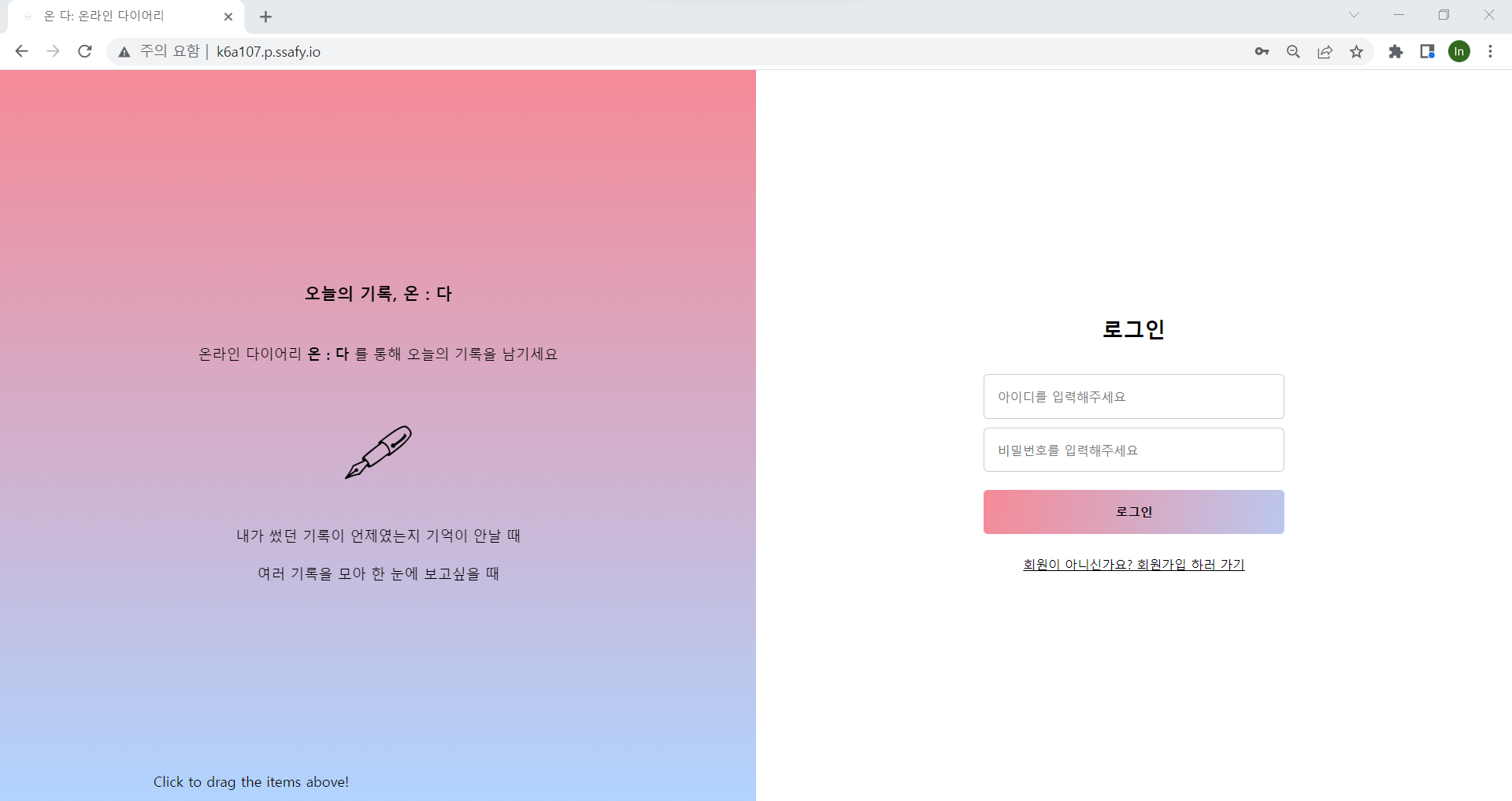Open a new browser tab
Screen dimensions: 1512x801
point(265,17)
